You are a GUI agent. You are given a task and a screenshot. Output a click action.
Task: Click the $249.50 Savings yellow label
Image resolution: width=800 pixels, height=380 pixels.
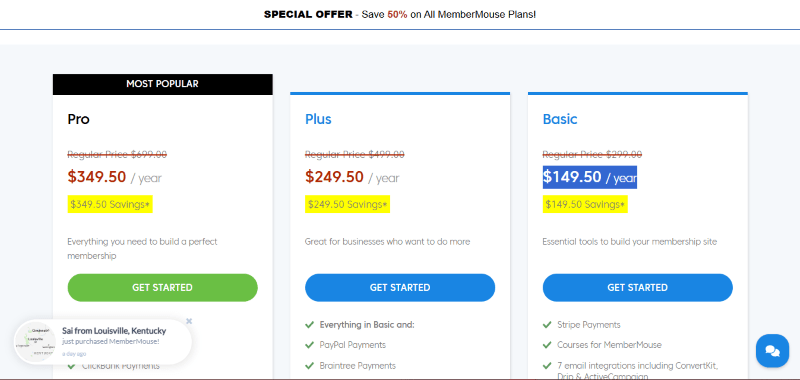(347, 205)
